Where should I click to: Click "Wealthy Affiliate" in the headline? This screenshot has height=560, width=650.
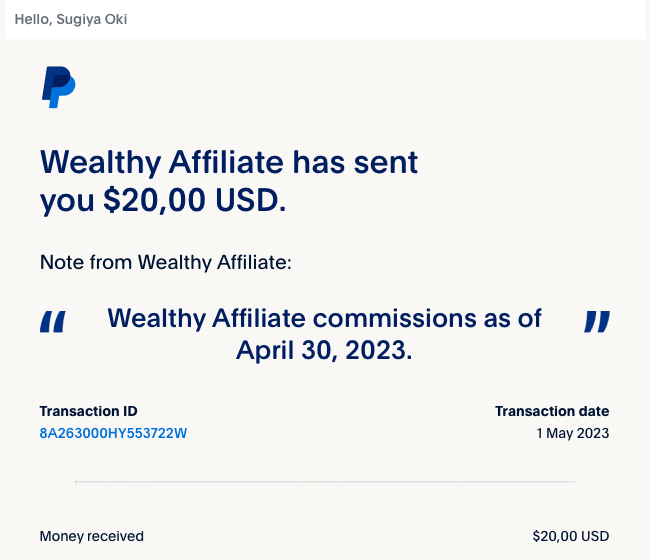(x=162, y=162)
